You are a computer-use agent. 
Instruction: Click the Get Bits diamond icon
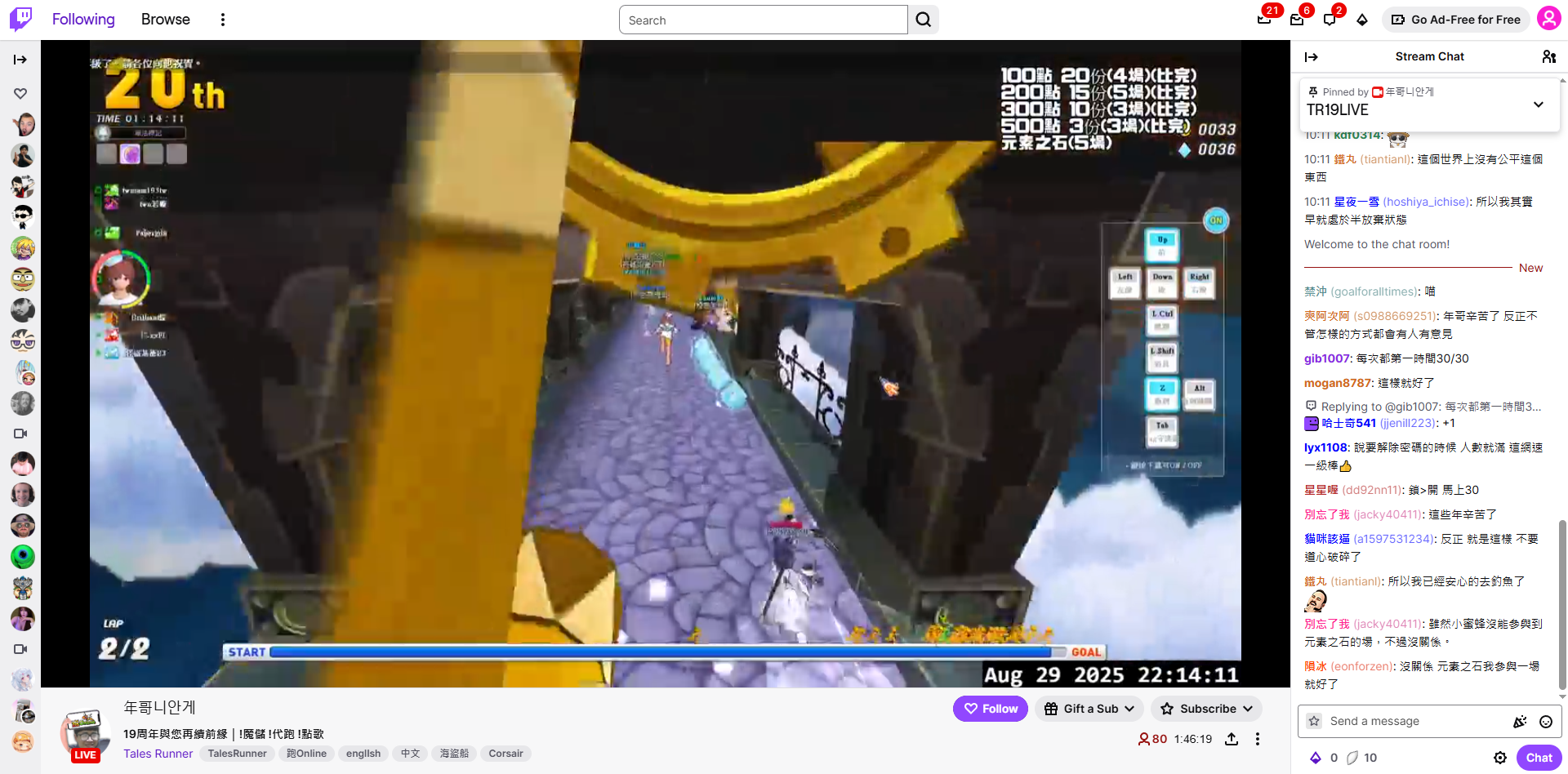click(1362, 20)
